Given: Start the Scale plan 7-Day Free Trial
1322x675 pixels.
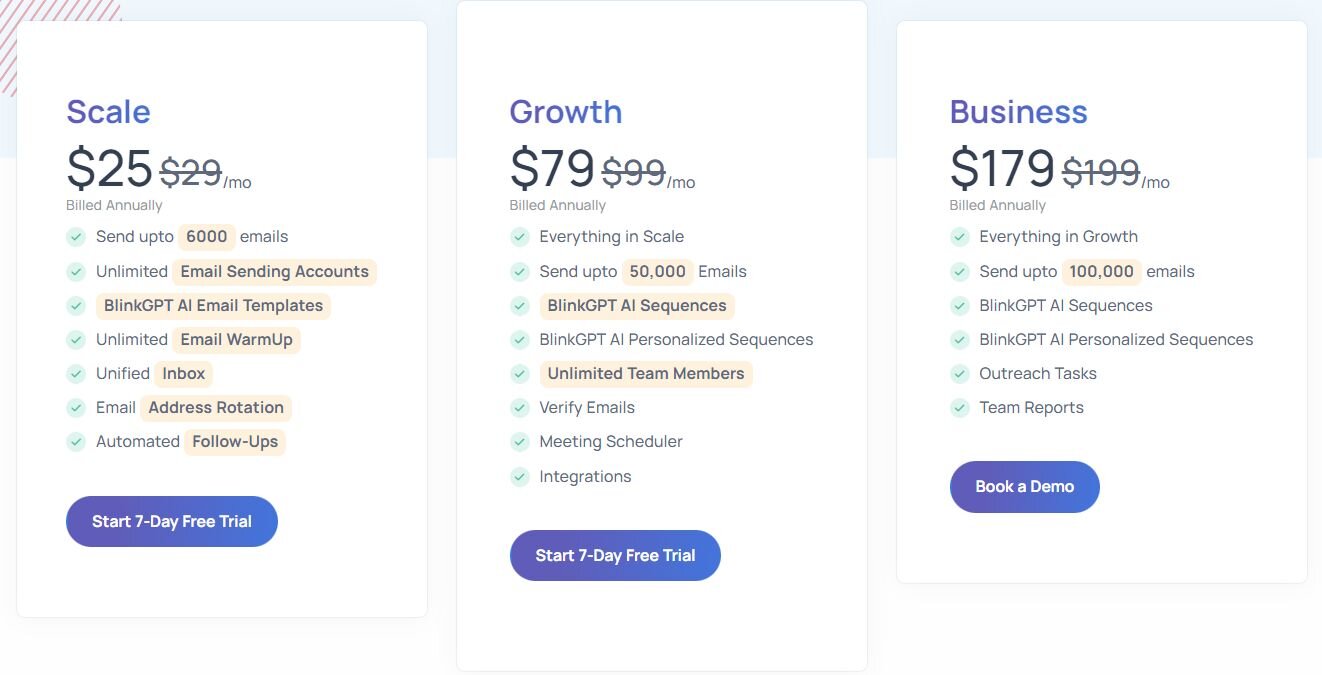Looking at the screenshot, I should (x=172, y=521).
